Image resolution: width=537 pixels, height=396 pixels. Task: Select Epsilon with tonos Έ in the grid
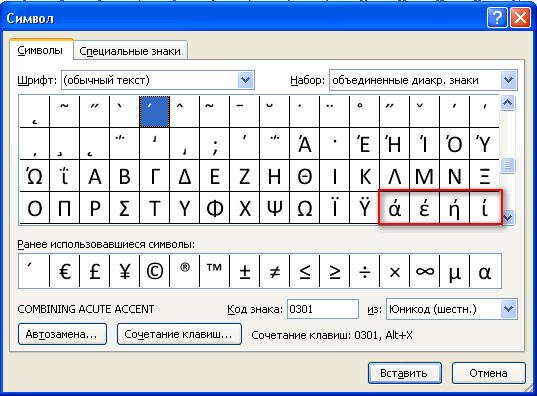coord(364,144)
